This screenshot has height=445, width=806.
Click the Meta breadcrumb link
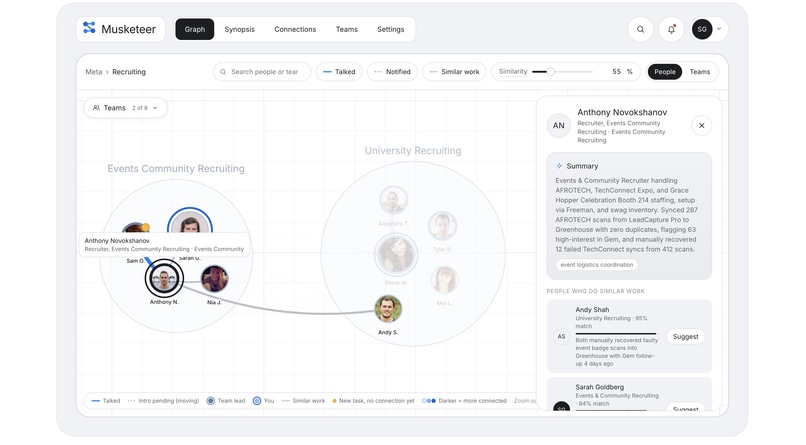(x=94, y=72)
